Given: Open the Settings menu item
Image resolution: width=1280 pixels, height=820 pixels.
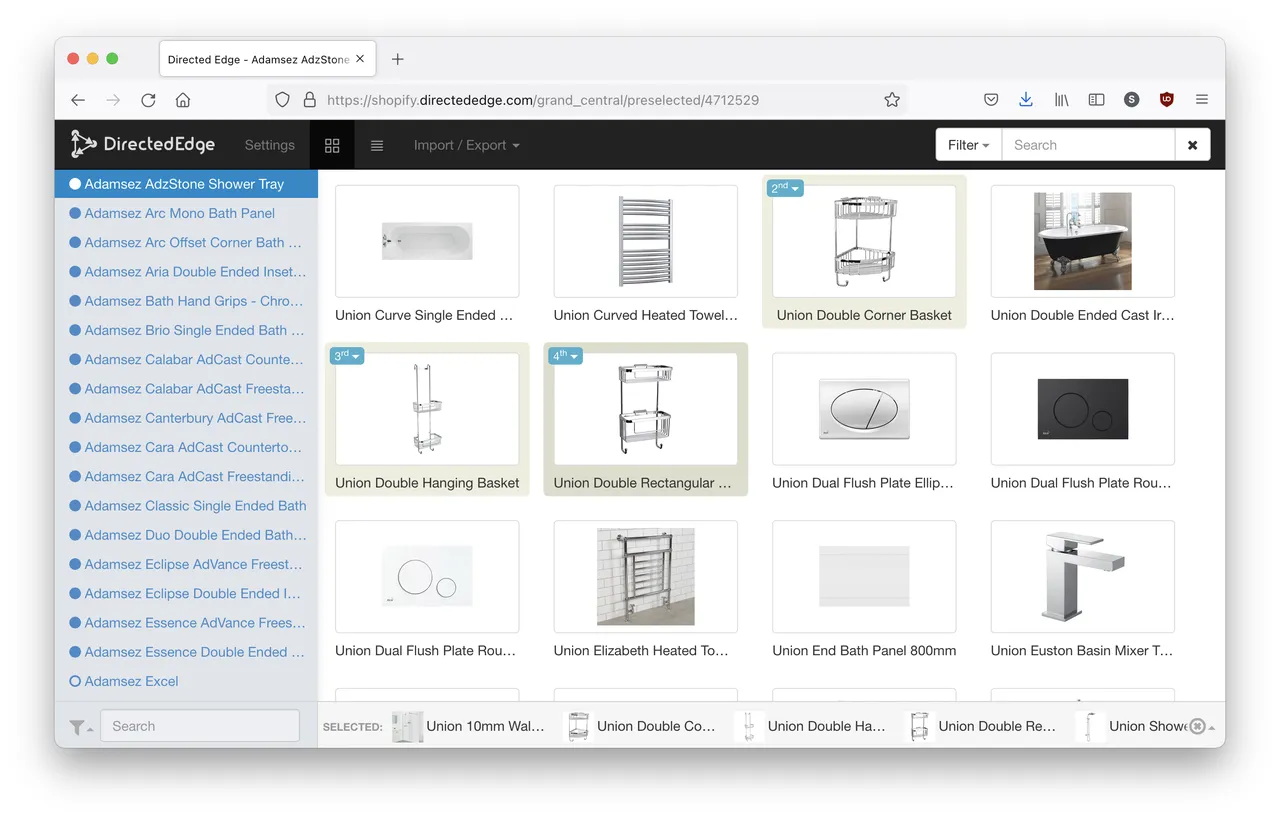Looking at the screenshot, I should pyautogui.click(x=270, y=145).
